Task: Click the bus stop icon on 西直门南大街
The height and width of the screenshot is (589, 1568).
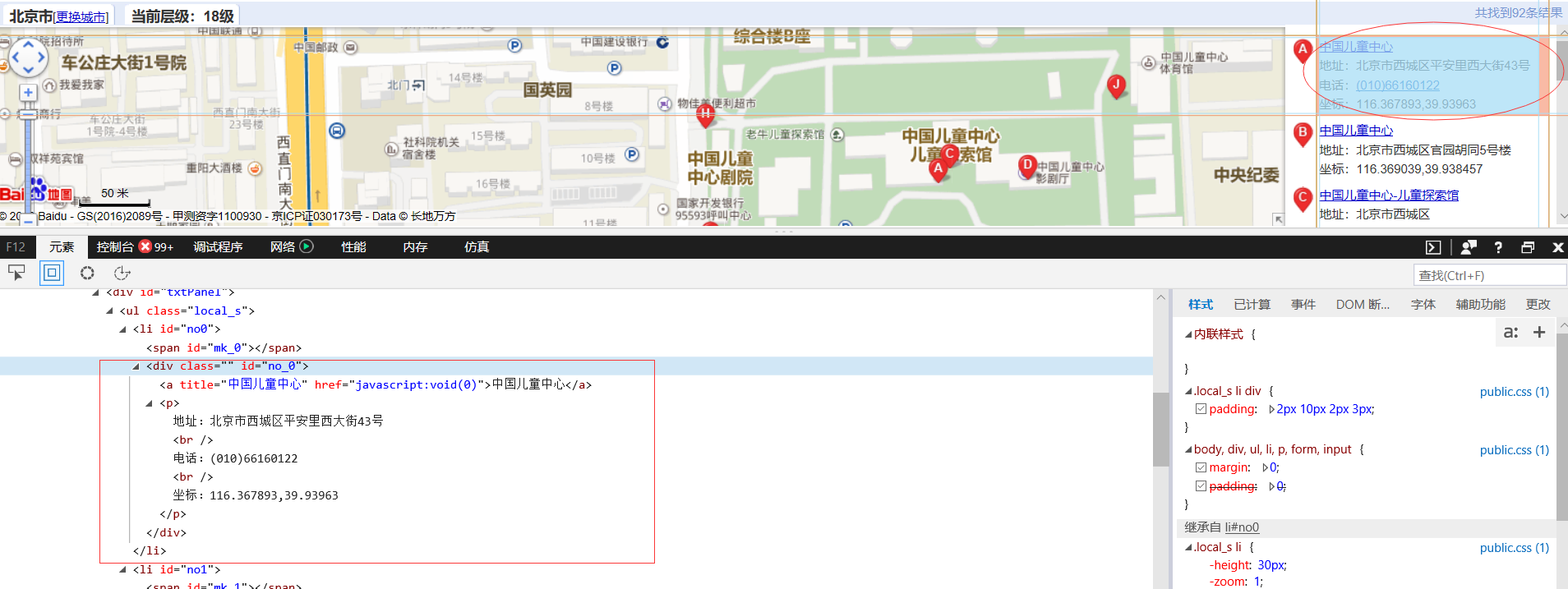Action: [x=337, y=131]
